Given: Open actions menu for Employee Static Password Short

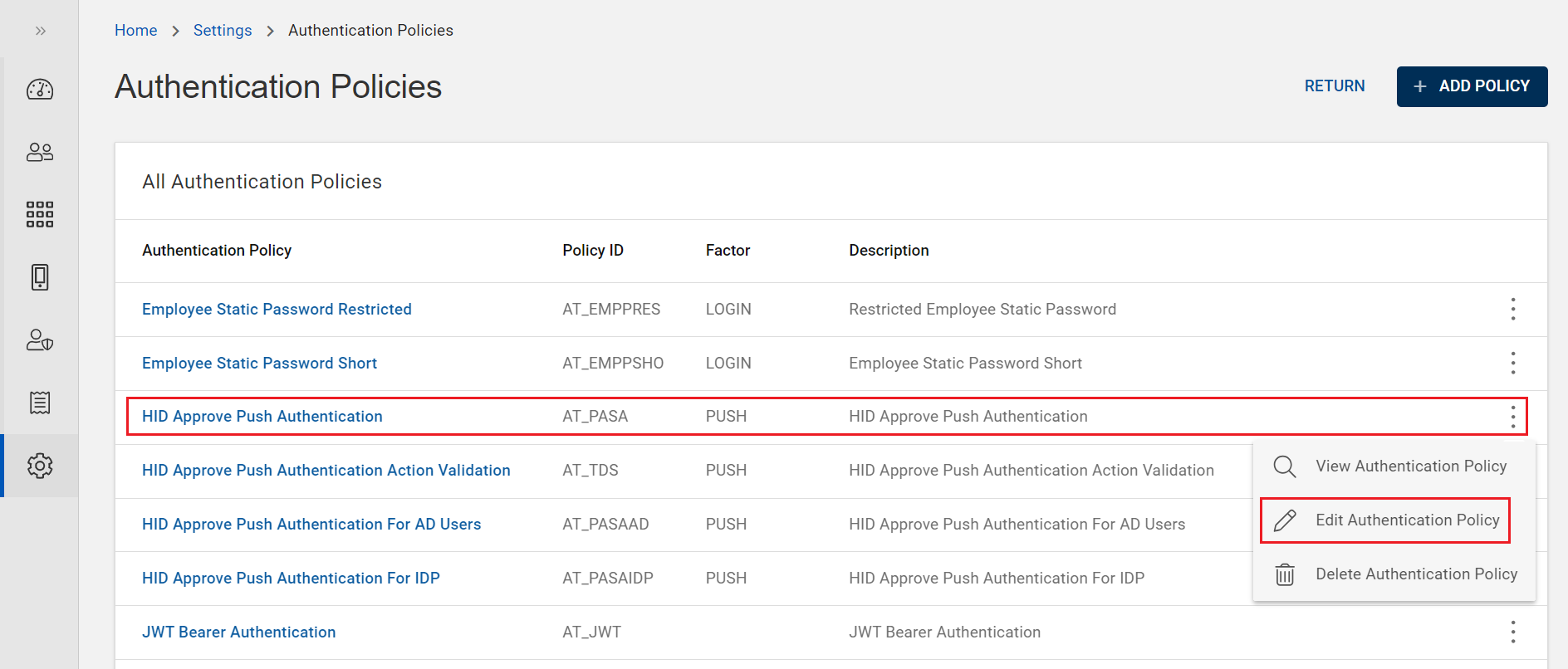Looking at the screenshot, I should click(x=1512, y=363).
